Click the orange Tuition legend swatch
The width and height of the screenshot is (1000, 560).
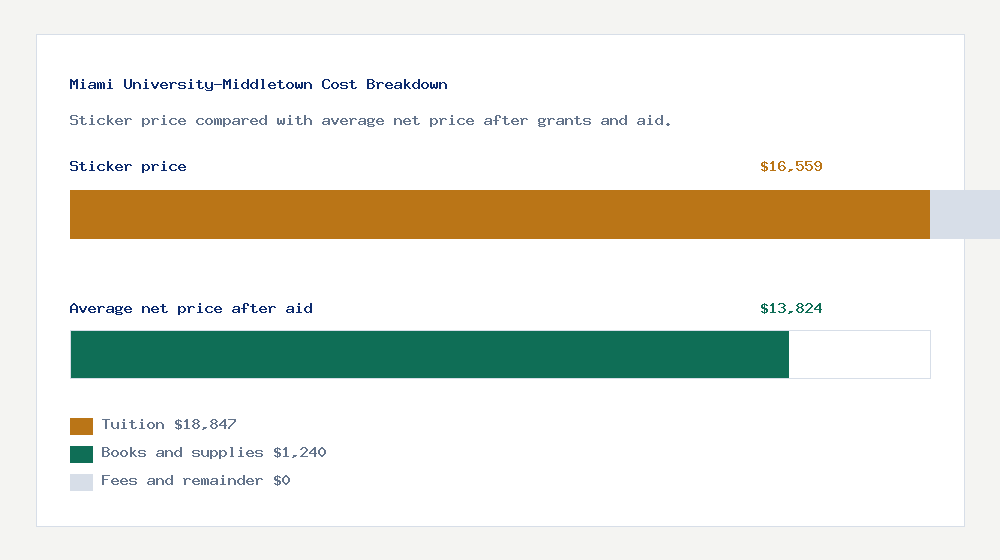click(81, 426)
